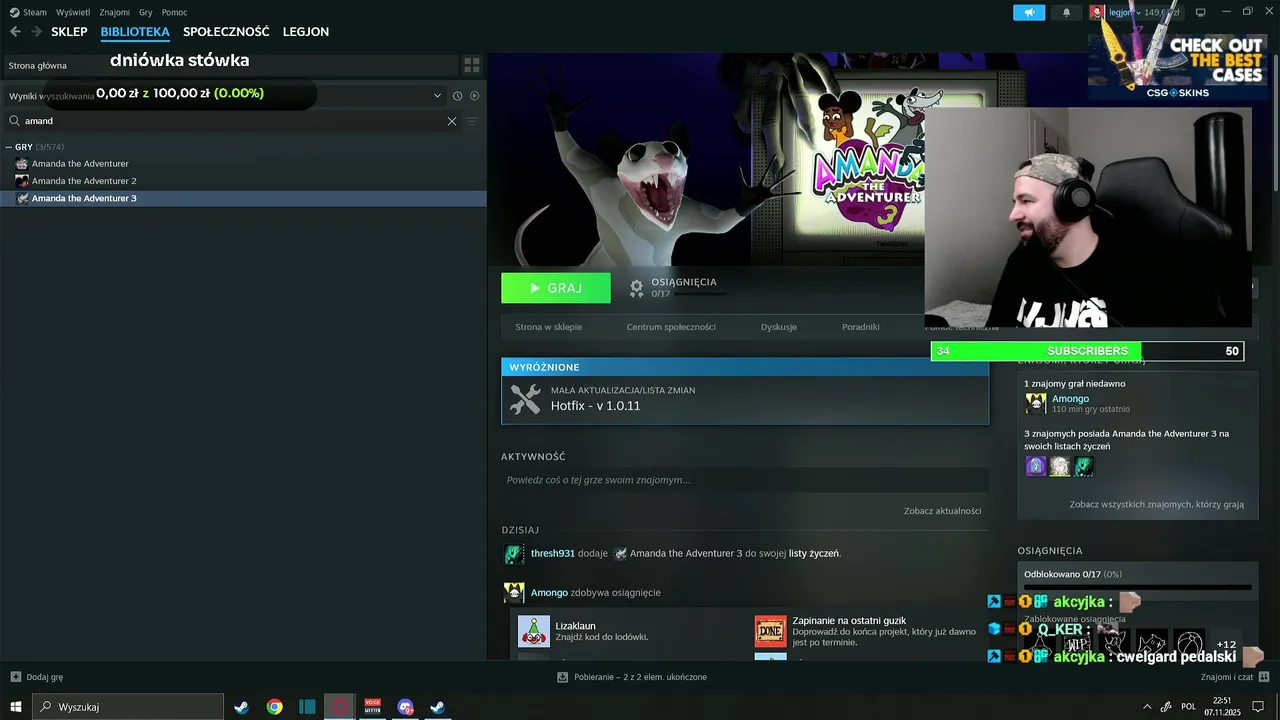The image size is (1280, 720).
Task: Open Dyskusje link
Action: 779,327
